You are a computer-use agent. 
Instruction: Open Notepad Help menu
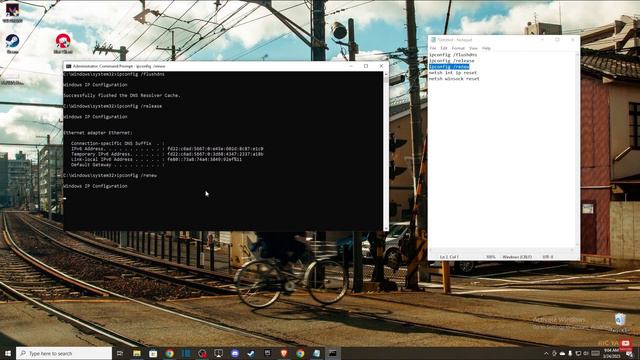tap(486, 48)
